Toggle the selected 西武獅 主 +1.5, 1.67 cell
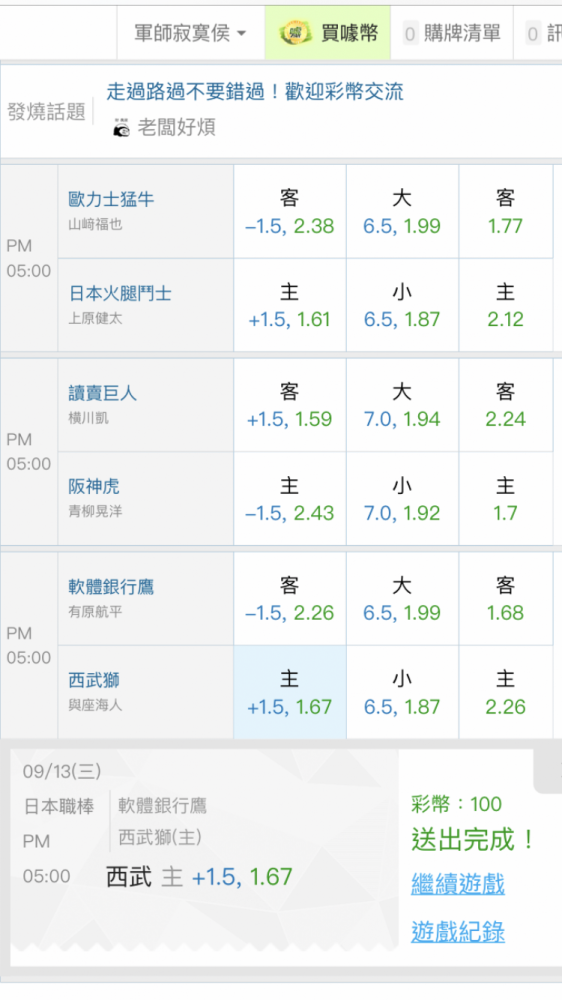 pyautogui.click(x=290, y=693)
